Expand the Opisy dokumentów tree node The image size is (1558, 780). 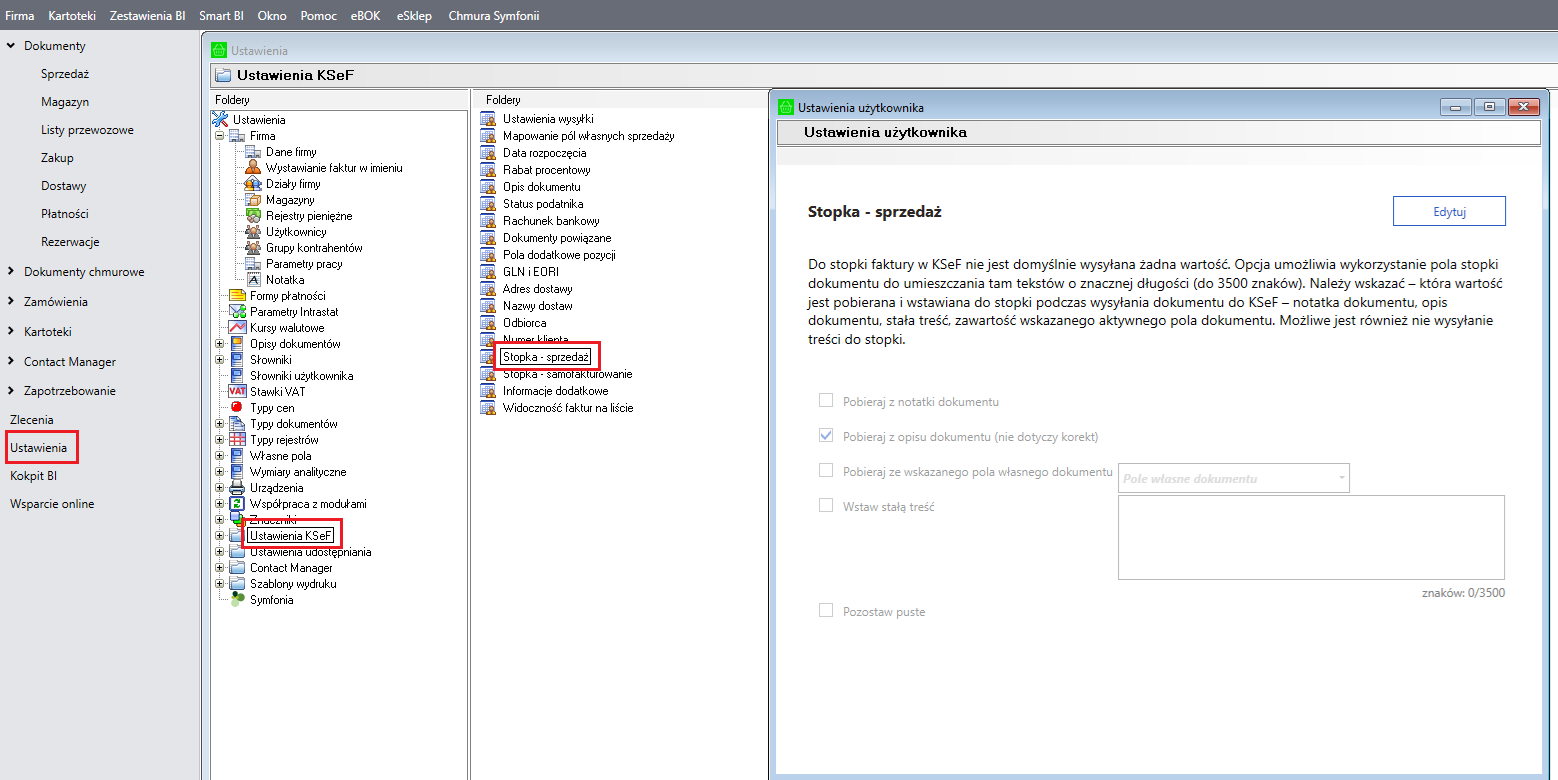[x=220, y=344]
